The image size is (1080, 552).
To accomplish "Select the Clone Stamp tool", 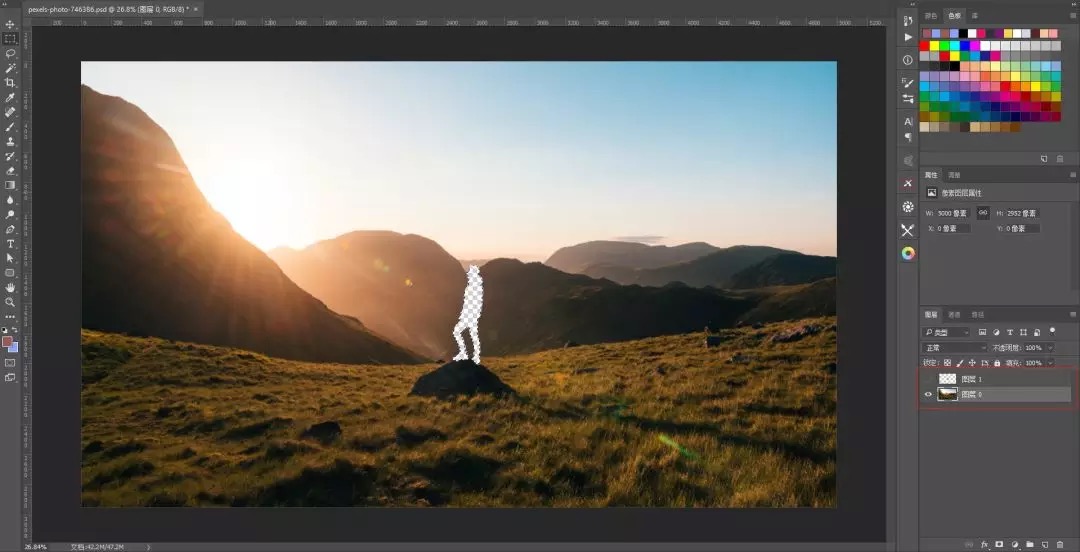I will (x=10, y=141).
